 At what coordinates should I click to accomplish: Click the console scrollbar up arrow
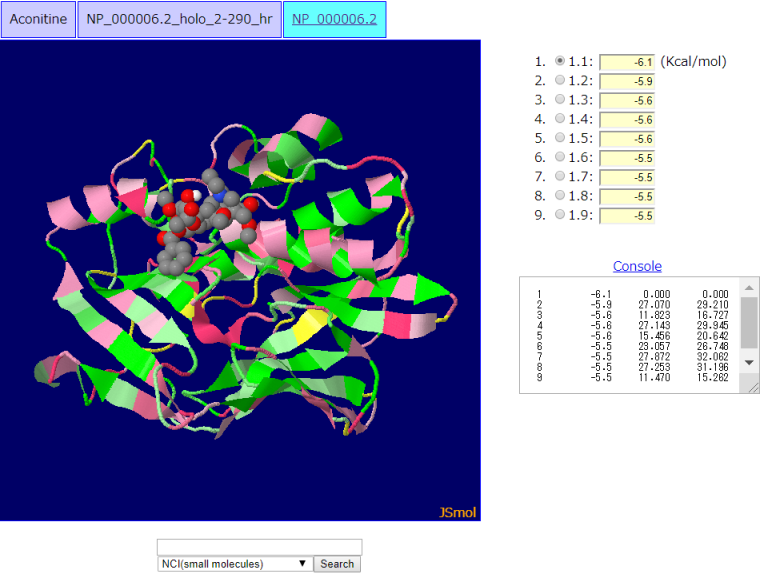pos(749,287)
